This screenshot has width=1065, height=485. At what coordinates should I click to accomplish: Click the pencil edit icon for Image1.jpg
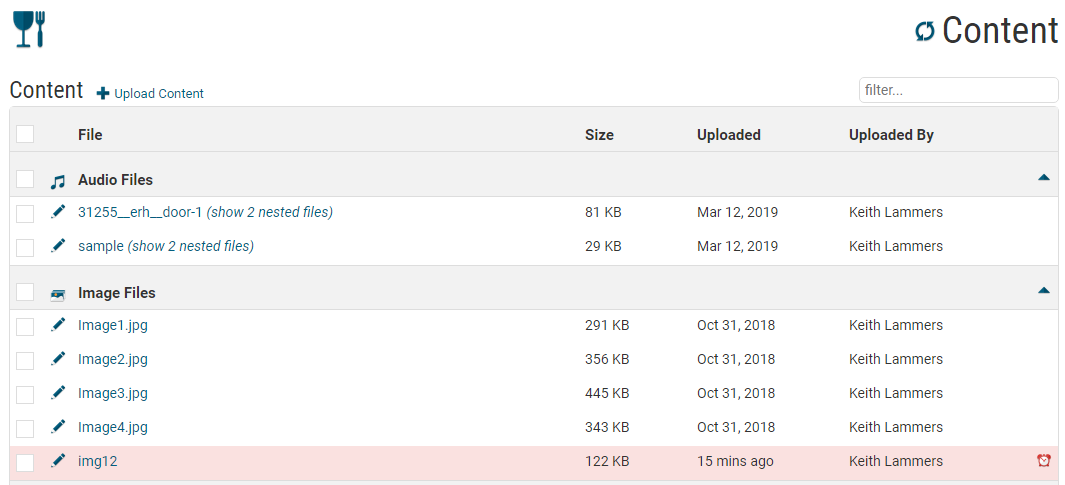(58, 325)
